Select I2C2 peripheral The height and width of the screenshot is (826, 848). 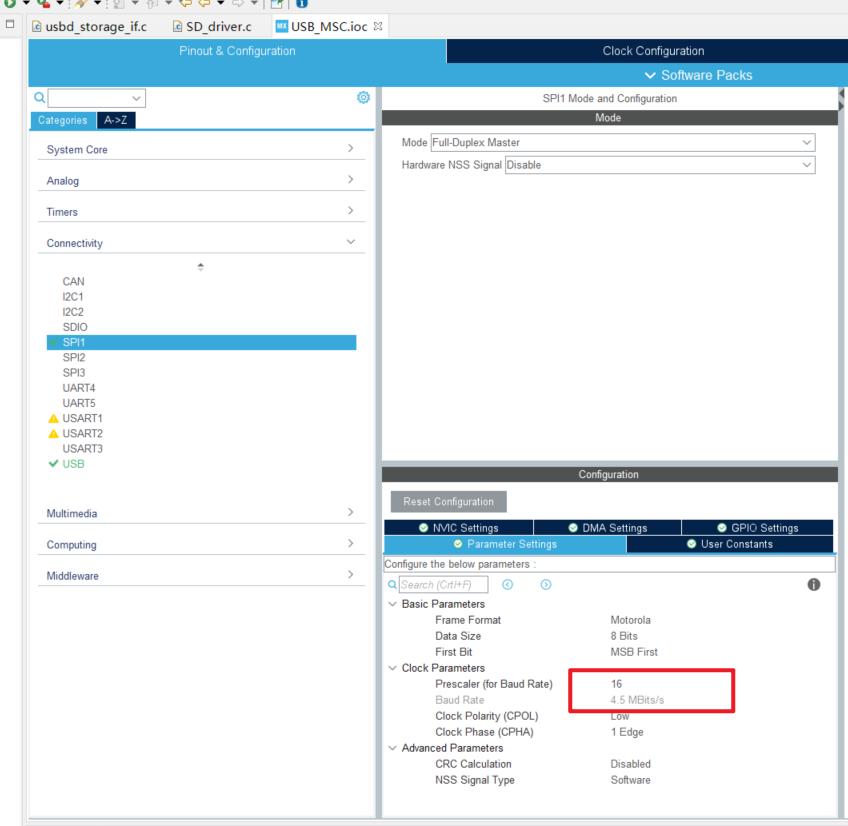[x=73, y=312]
